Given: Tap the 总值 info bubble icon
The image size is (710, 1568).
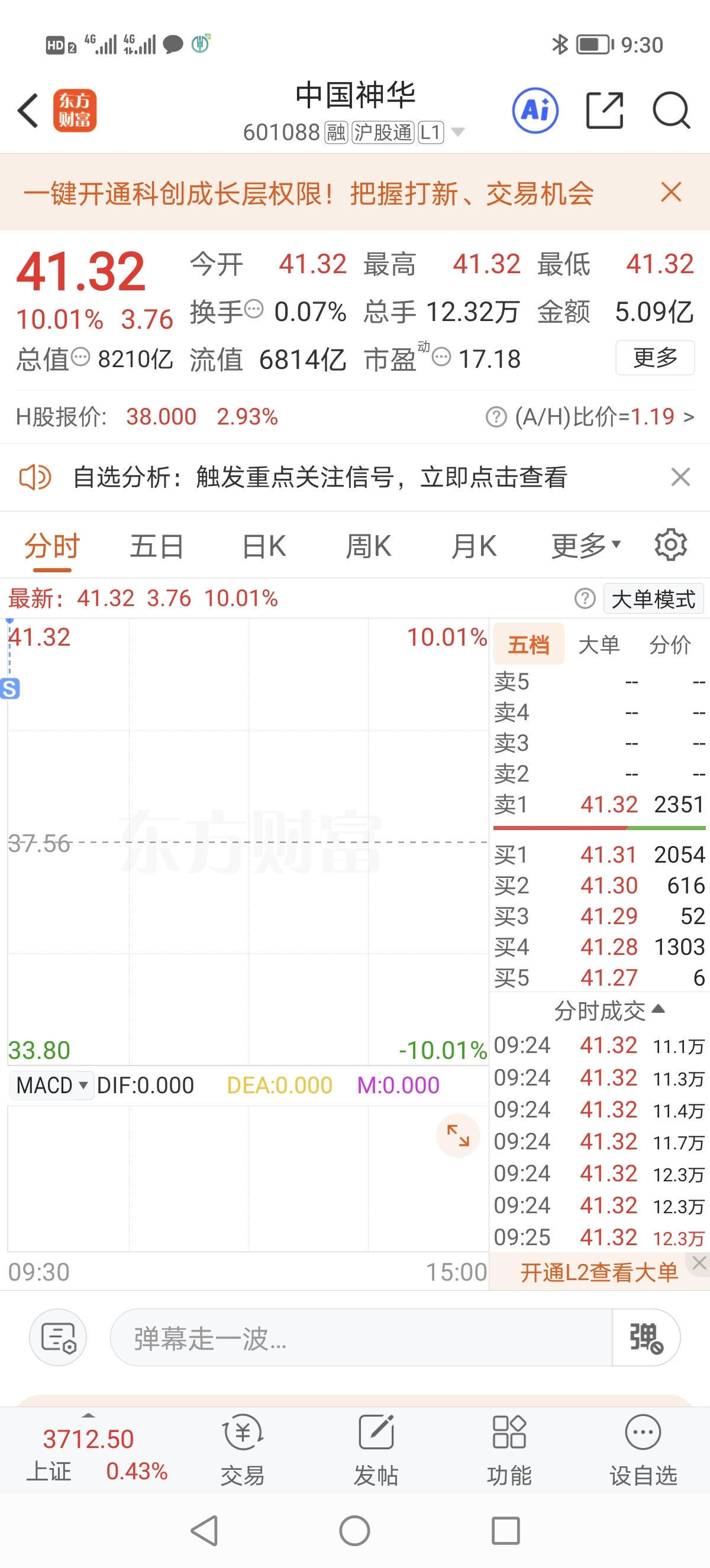Looking at the screenshot, I should (80, 357).
